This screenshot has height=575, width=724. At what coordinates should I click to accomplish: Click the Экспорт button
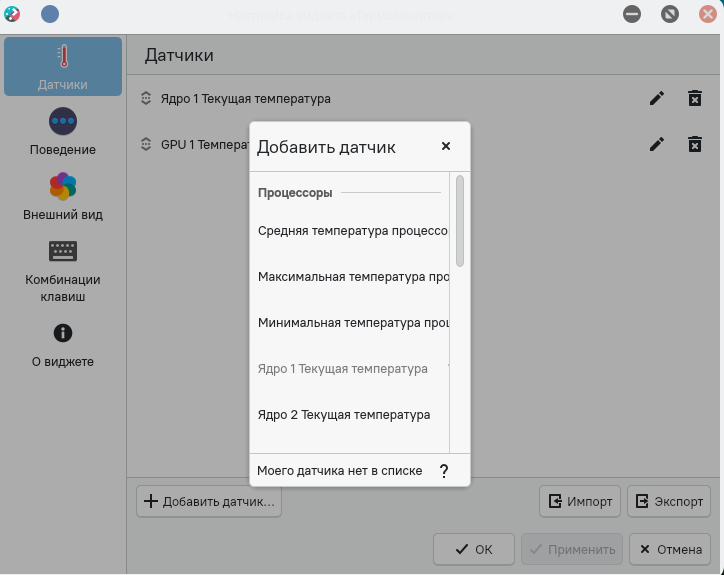(x=669, y=502)
